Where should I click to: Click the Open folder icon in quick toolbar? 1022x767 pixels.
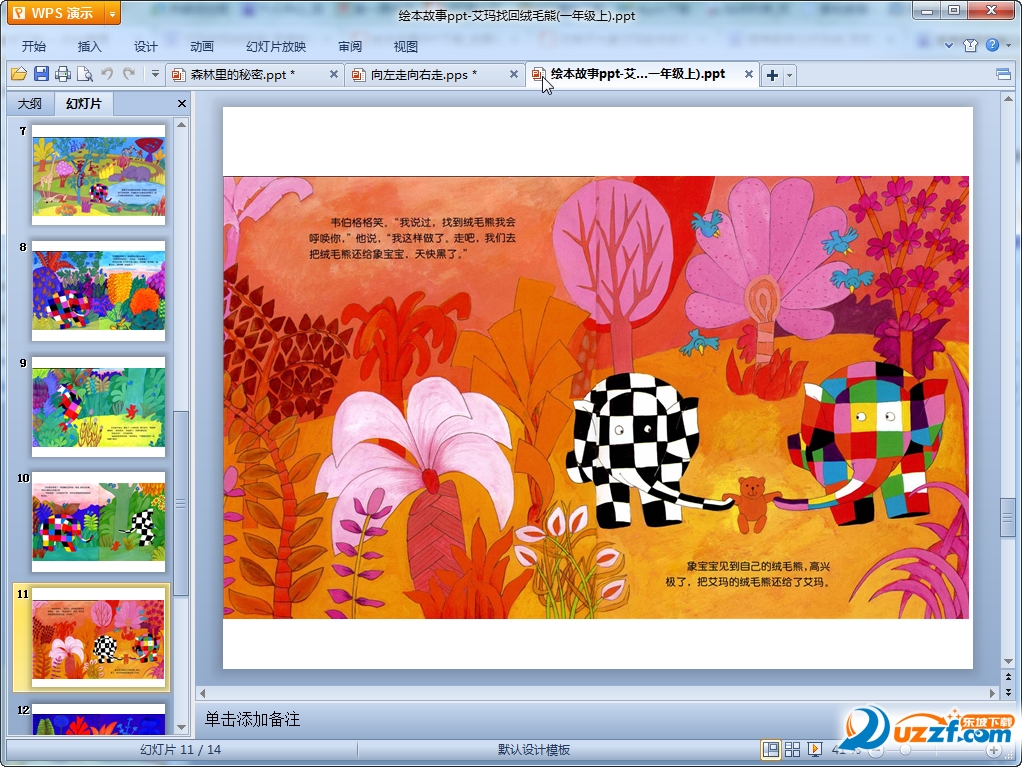(19, 74)
